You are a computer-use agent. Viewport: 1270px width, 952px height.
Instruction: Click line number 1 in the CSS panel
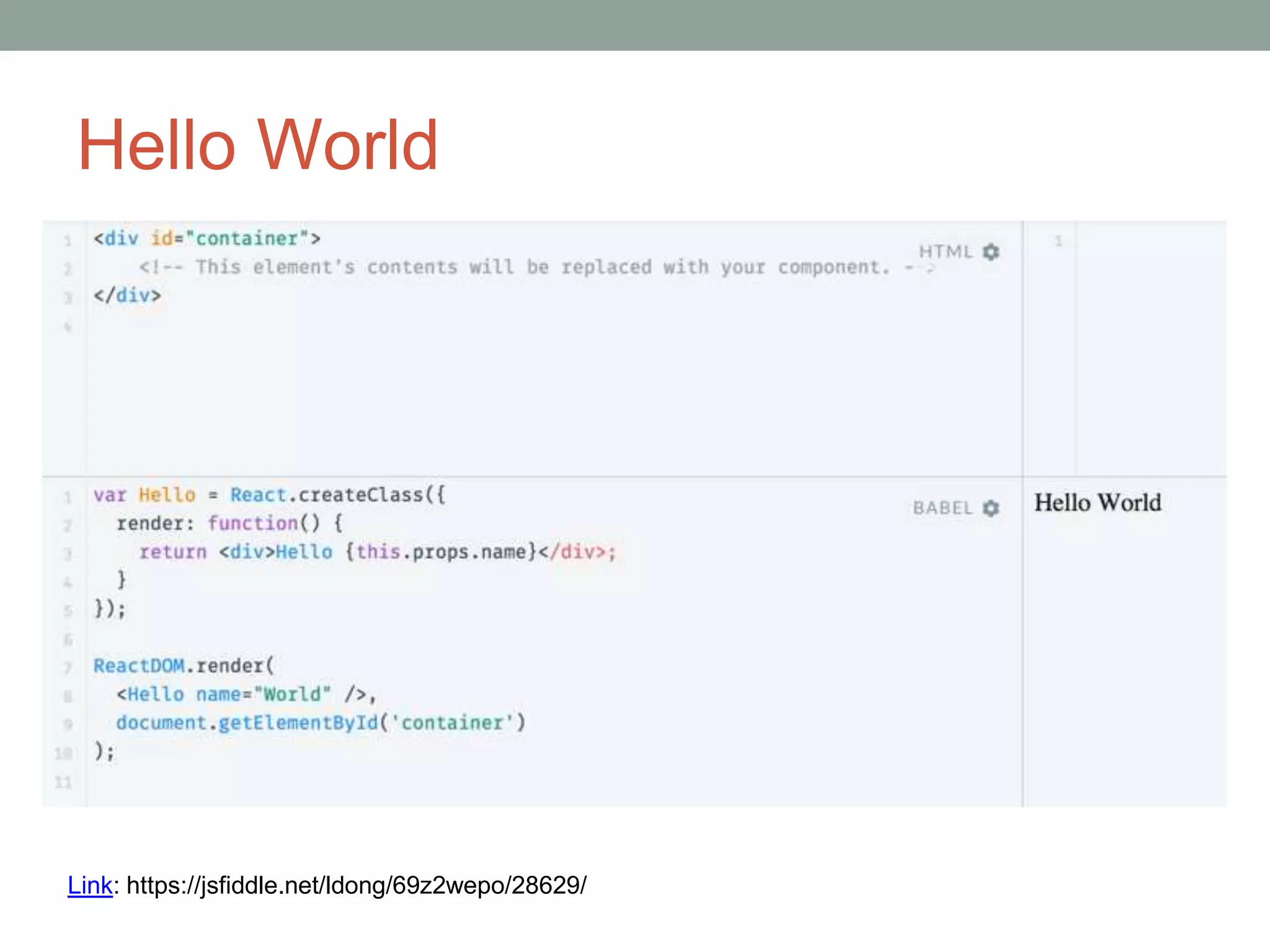click(x=1059, y=240)
